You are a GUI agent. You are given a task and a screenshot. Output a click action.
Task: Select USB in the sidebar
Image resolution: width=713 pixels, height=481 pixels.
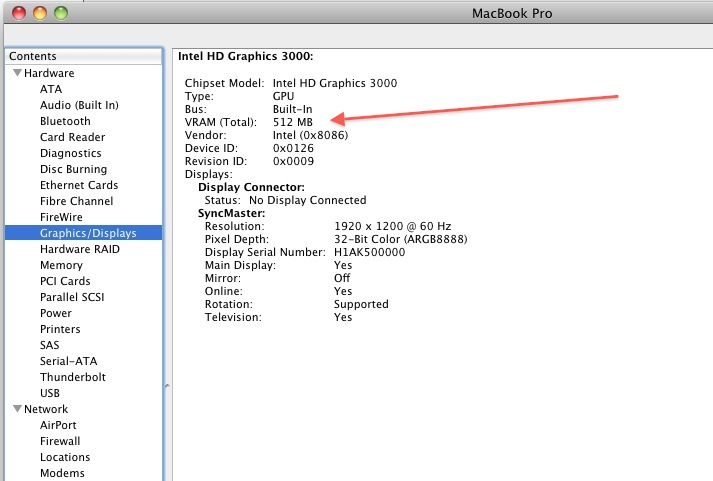coord(50,393)
